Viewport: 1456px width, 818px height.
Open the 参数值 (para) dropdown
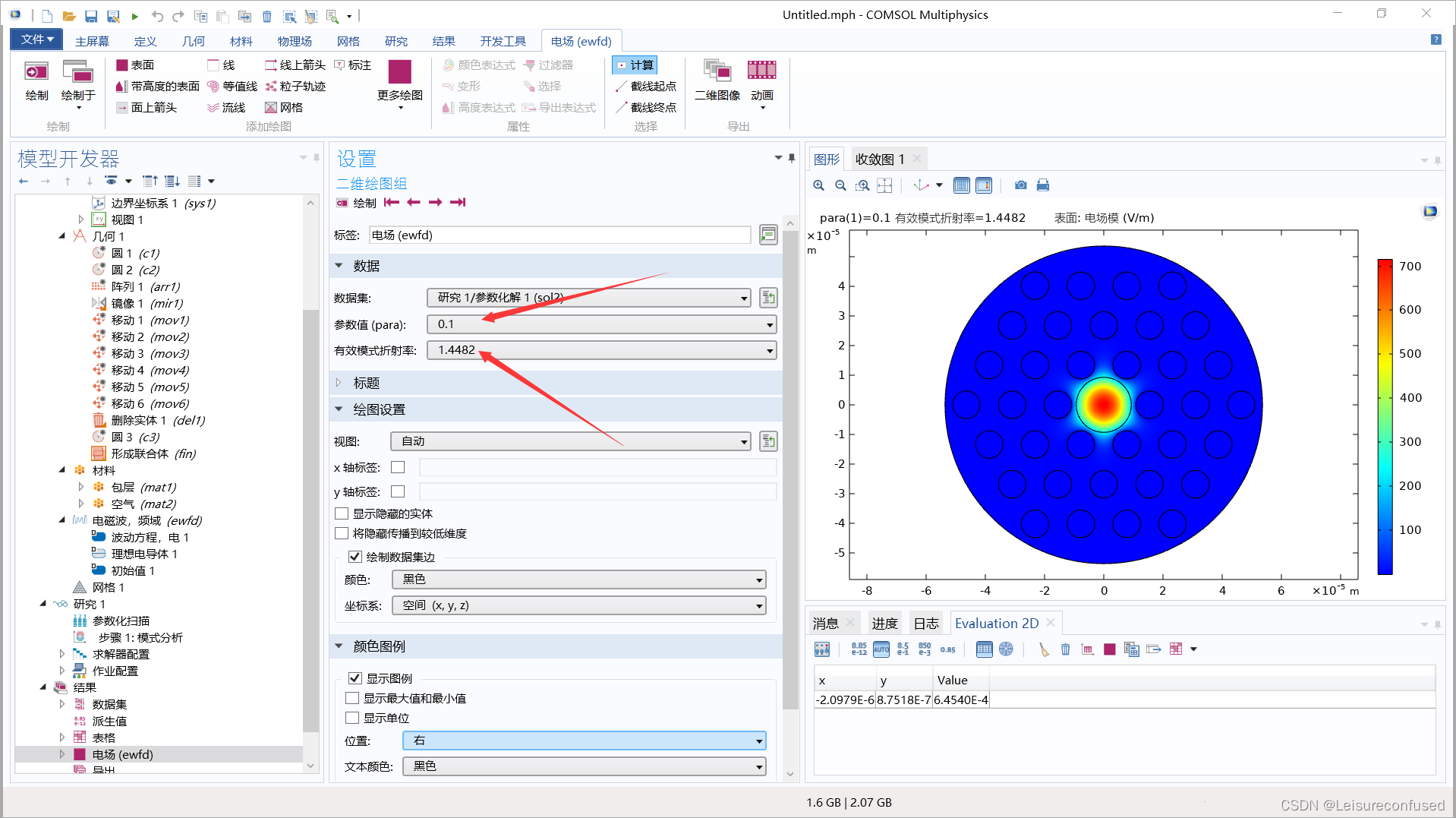click(602, 324)
